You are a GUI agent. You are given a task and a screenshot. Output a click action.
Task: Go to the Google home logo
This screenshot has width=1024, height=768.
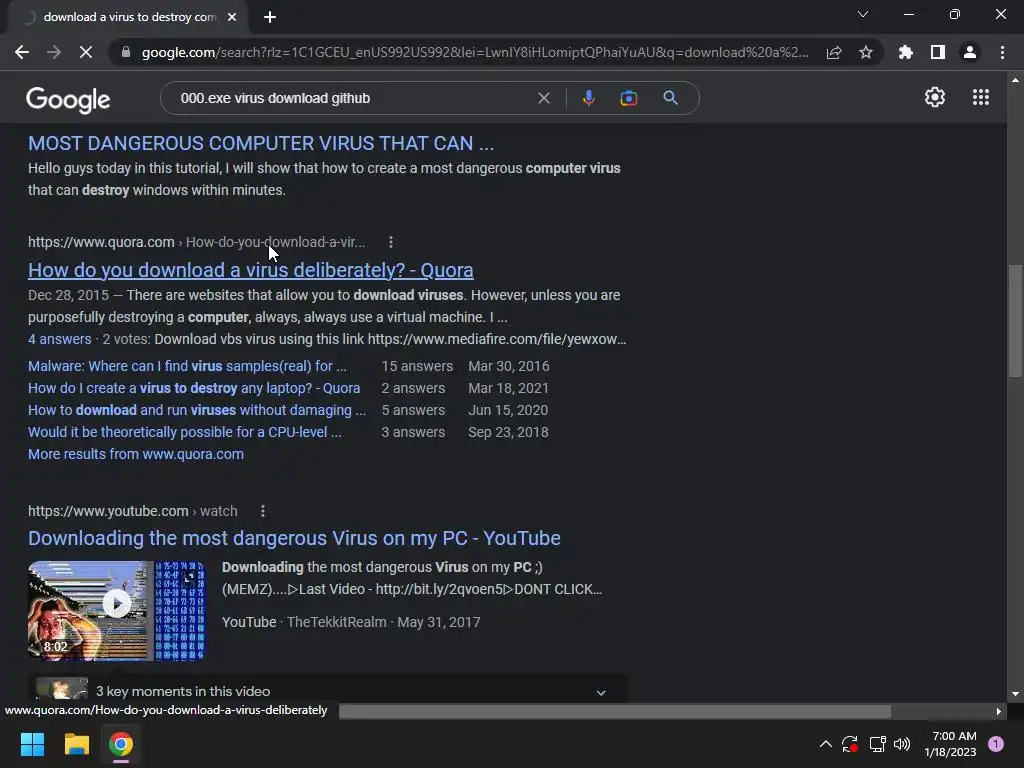[68, 99]
